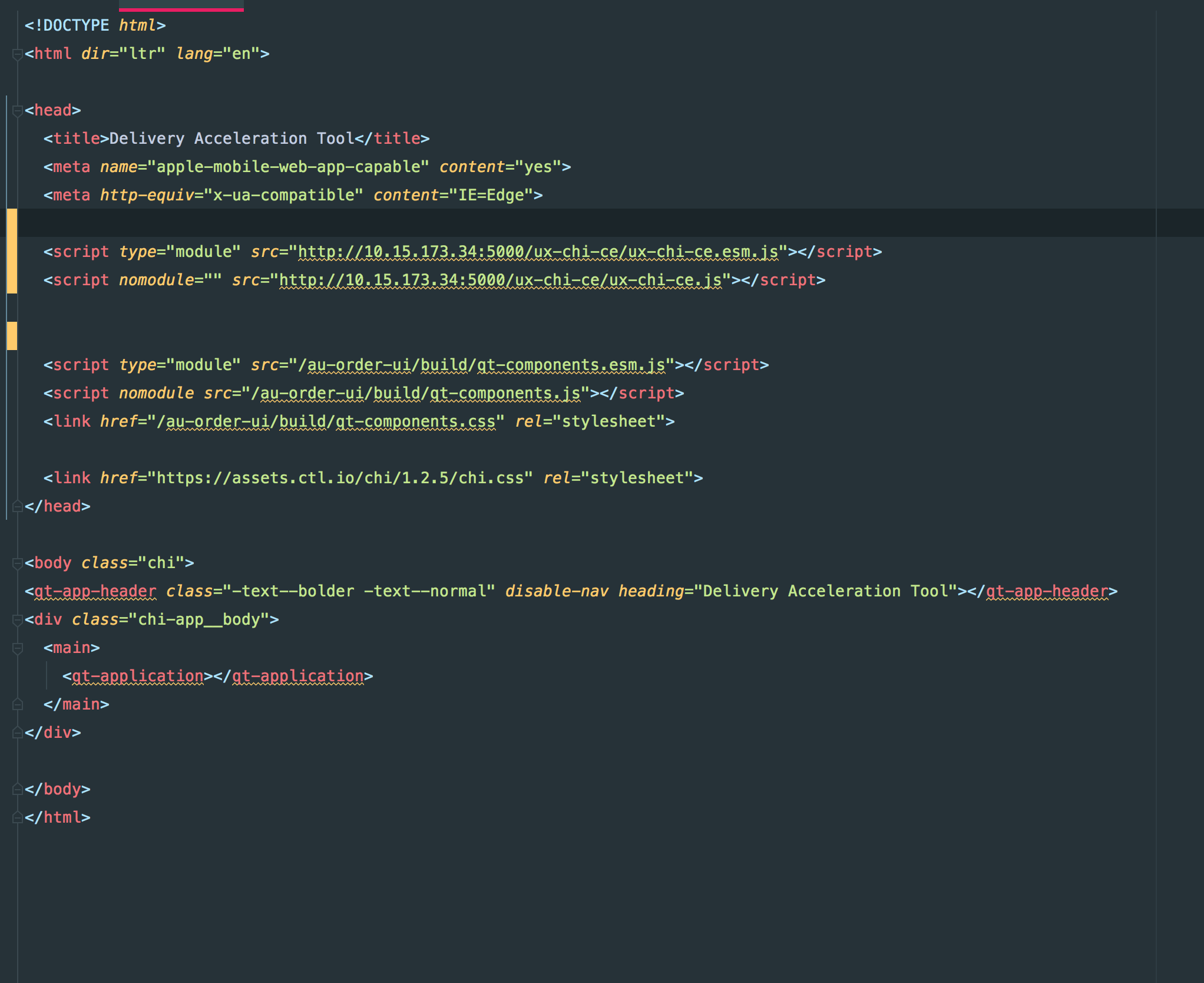Click the gt-app-header custom tag
The image size is (1204, 983).
[x=95, y=591]
